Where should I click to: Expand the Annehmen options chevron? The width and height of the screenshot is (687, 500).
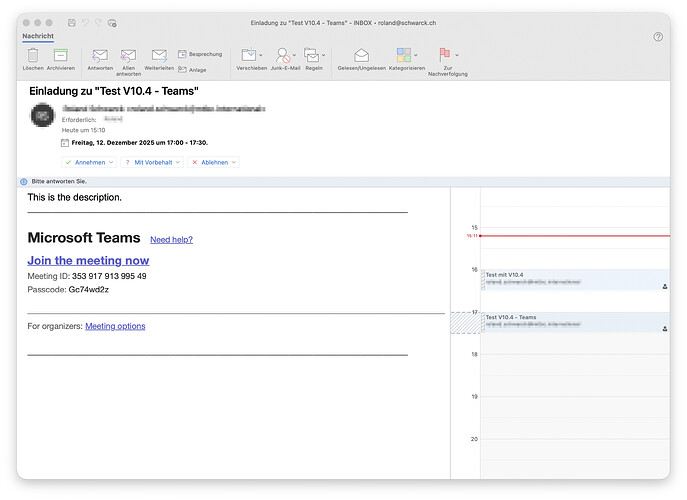tap(111, 162)
